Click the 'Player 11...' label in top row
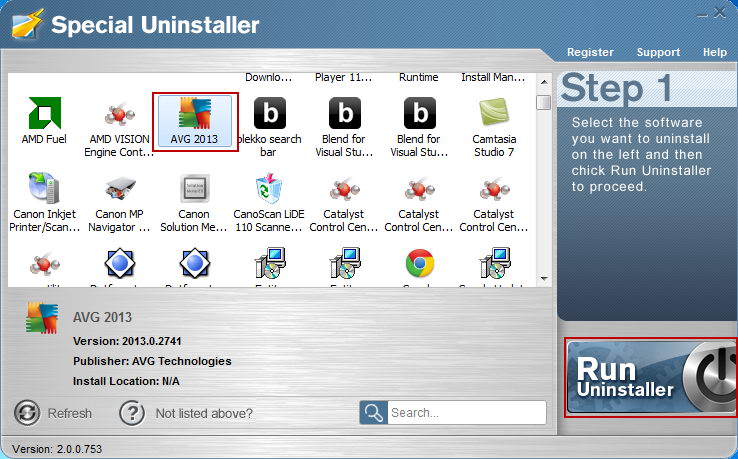 [343, 77]
